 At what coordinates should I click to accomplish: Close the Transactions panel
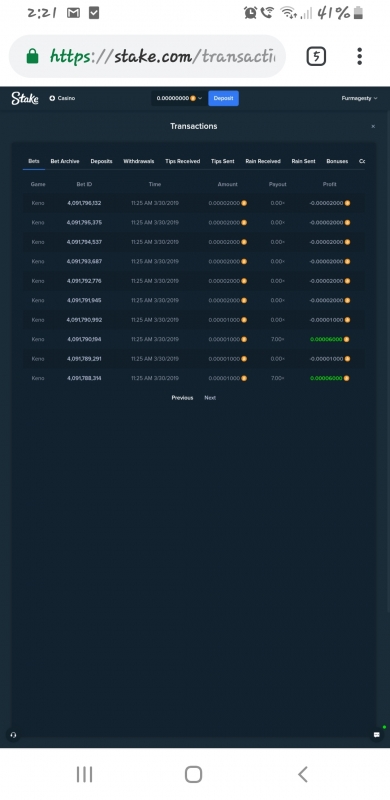point(373,126)
